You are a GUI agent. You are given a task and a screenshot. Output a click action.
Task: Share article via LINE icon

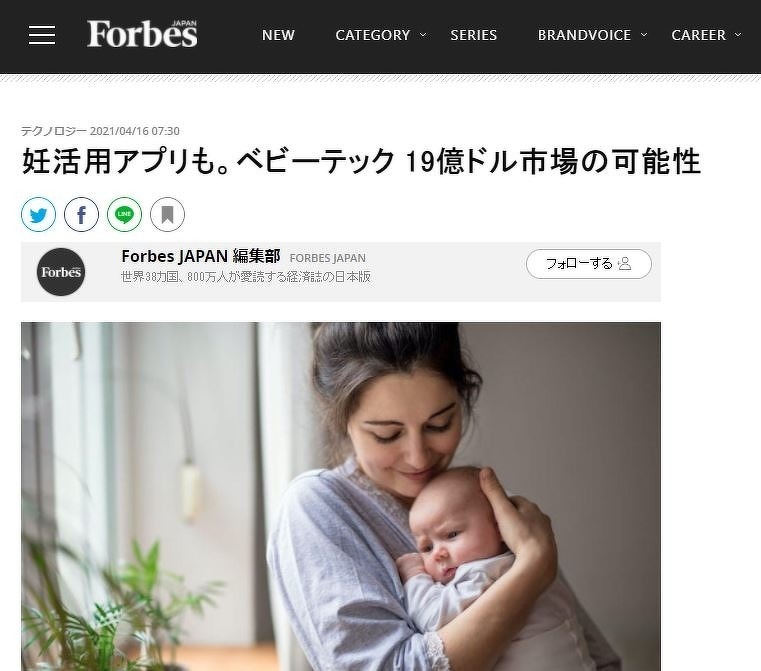(x=124, y=214)
